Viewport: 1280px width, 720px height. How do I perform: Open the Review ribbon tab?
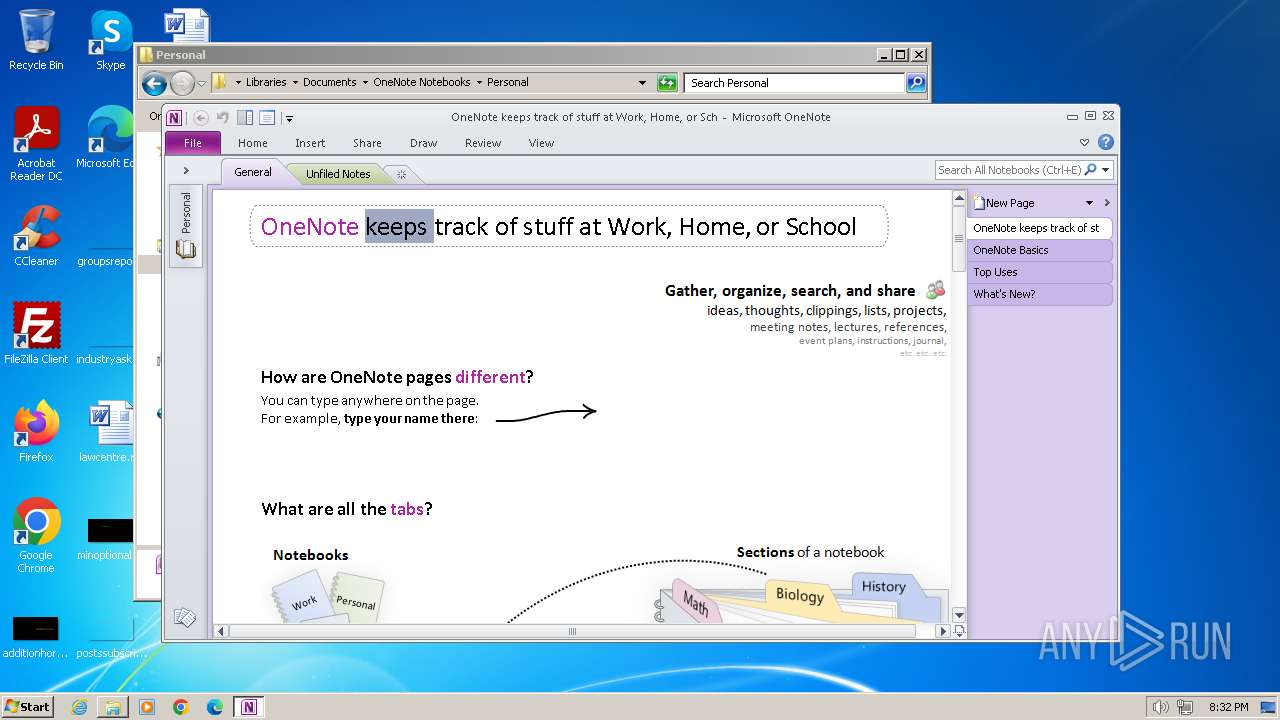point(483,143)
